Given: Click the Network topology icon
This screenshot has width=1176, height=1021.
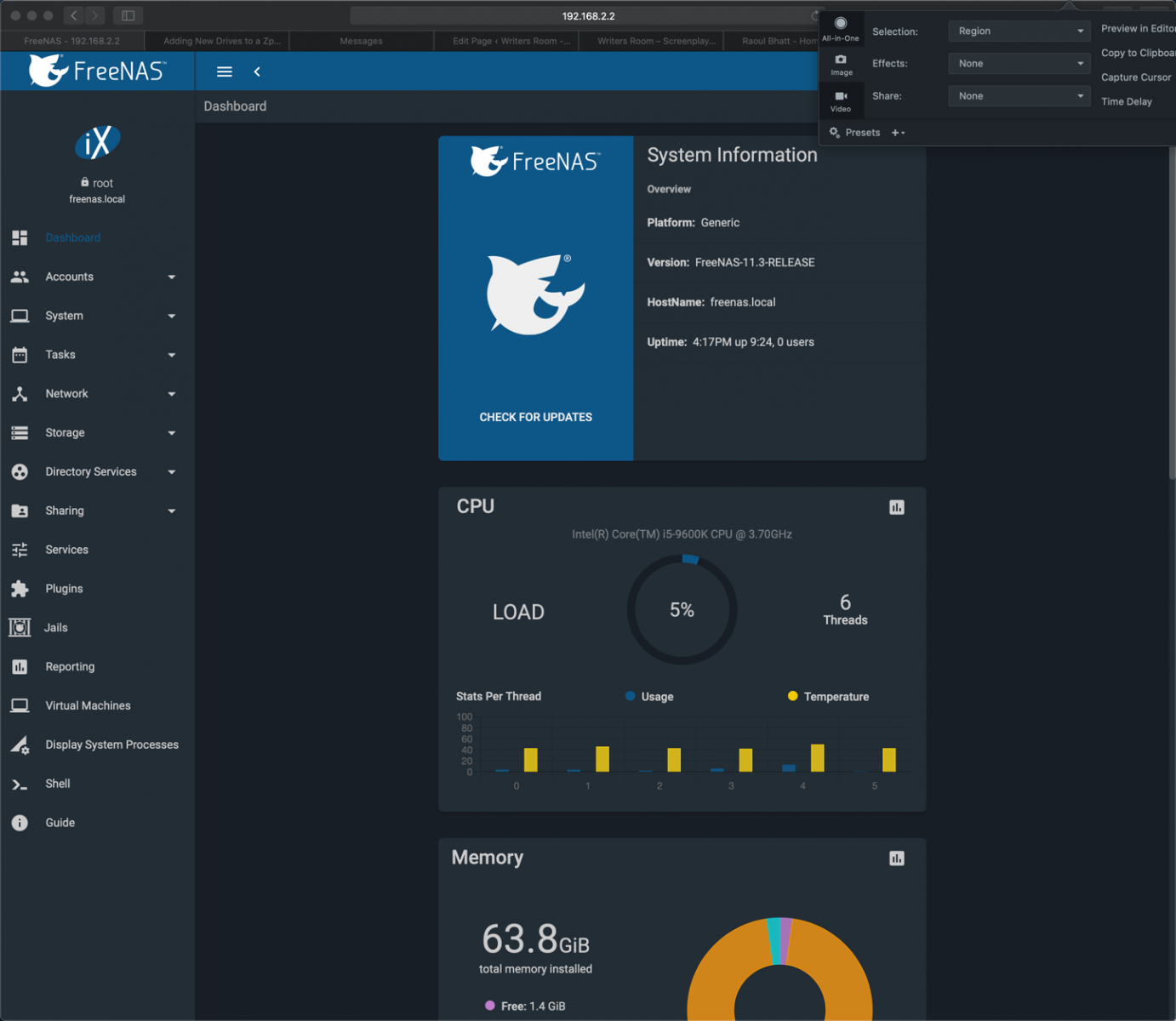Looking at the screenshot, I should click(20, 394).
